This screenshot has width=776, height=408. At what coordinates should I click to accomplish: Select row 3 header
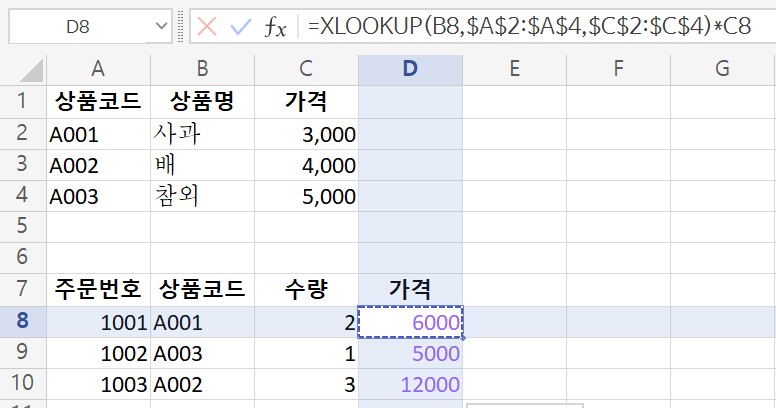point(23,165)
